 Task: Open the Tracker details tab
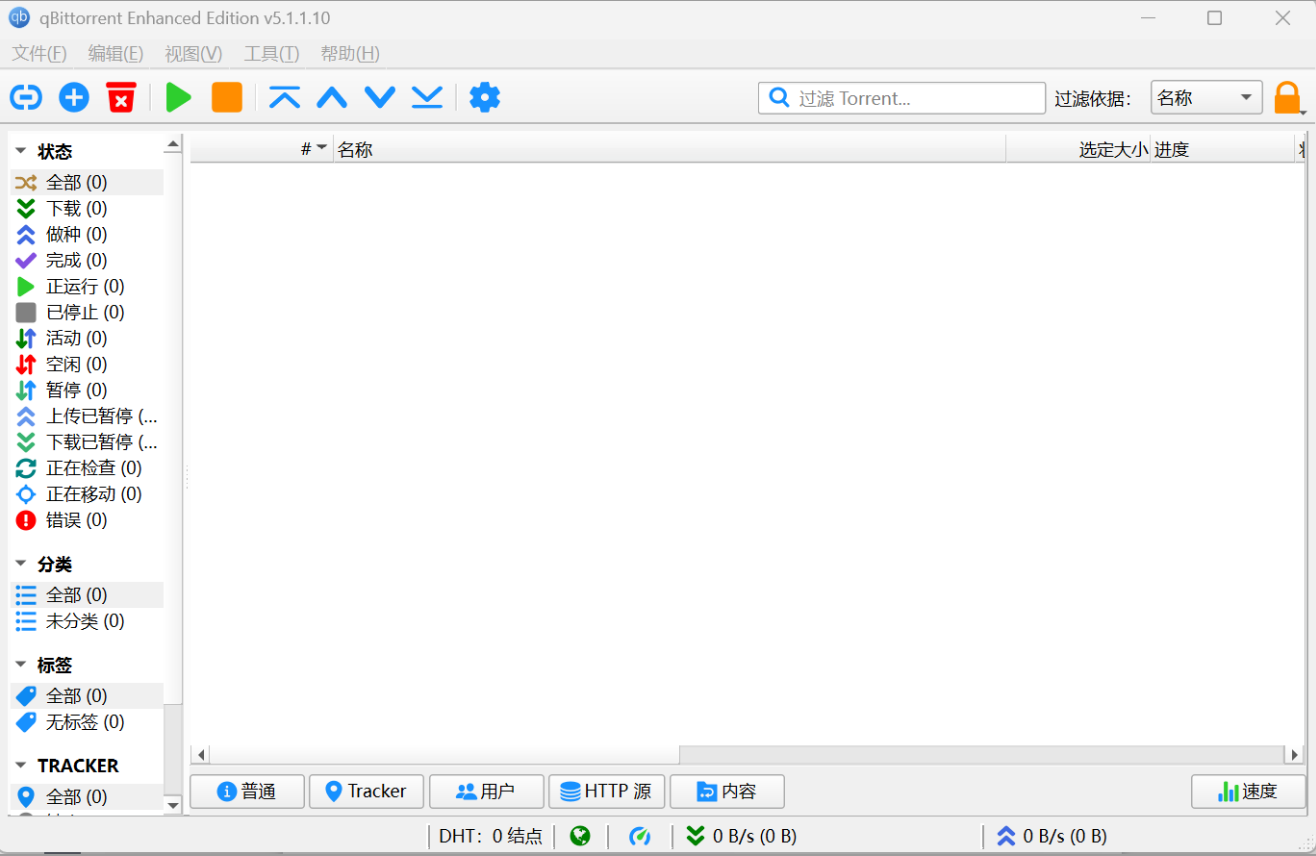click(366, 791)
